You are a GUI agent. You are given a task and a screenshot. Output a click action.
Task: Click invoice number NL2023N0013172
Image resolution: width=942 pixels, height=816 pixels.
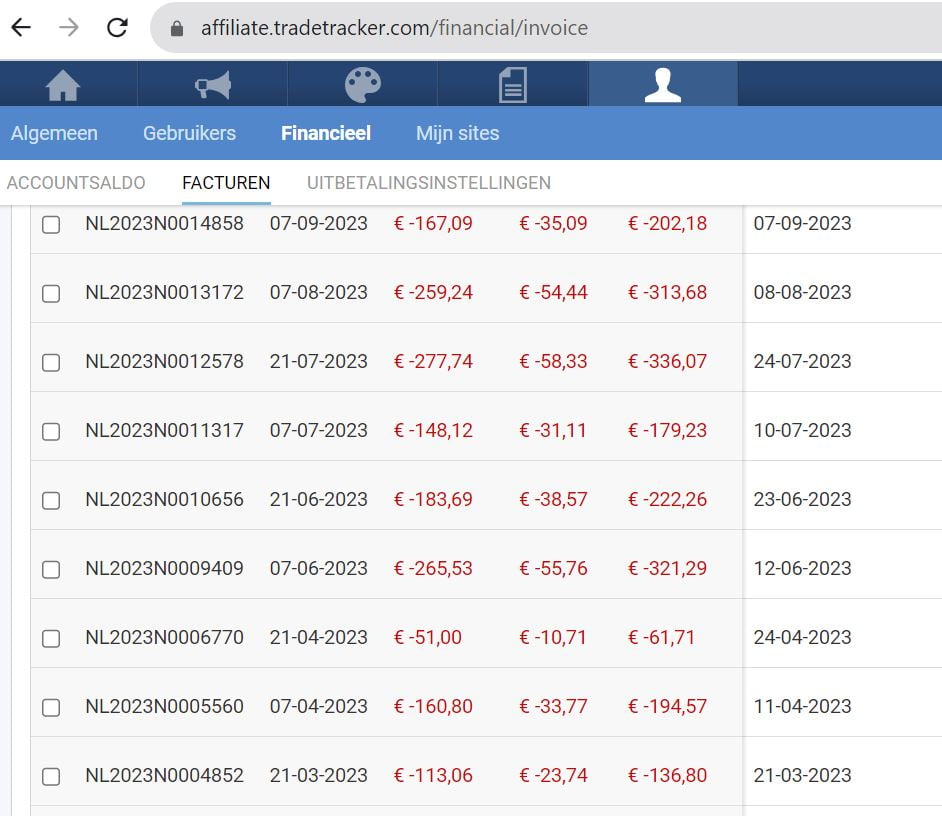164,293
